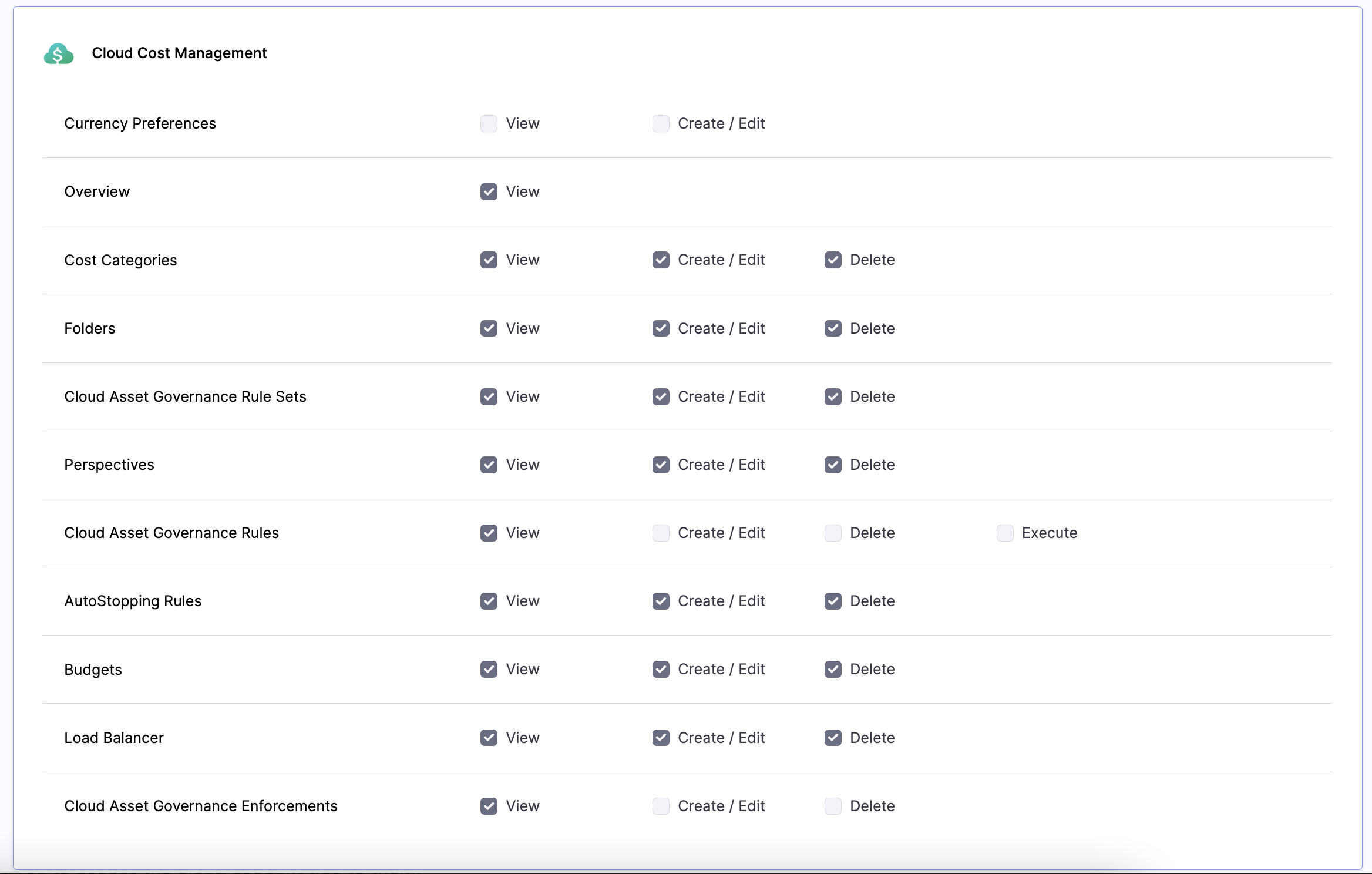The height and width of the screenshot is (874, 1372).
Task: Uncheck View permission for Overview
Action: pyautogui.click(x=489, y=191)
